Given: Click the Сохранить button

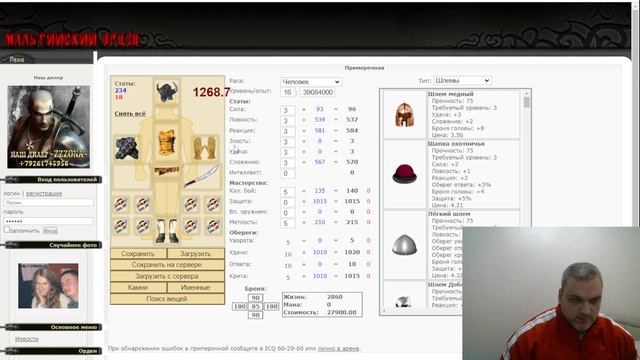Looking at the screenshot, I should tap(138, 253).
